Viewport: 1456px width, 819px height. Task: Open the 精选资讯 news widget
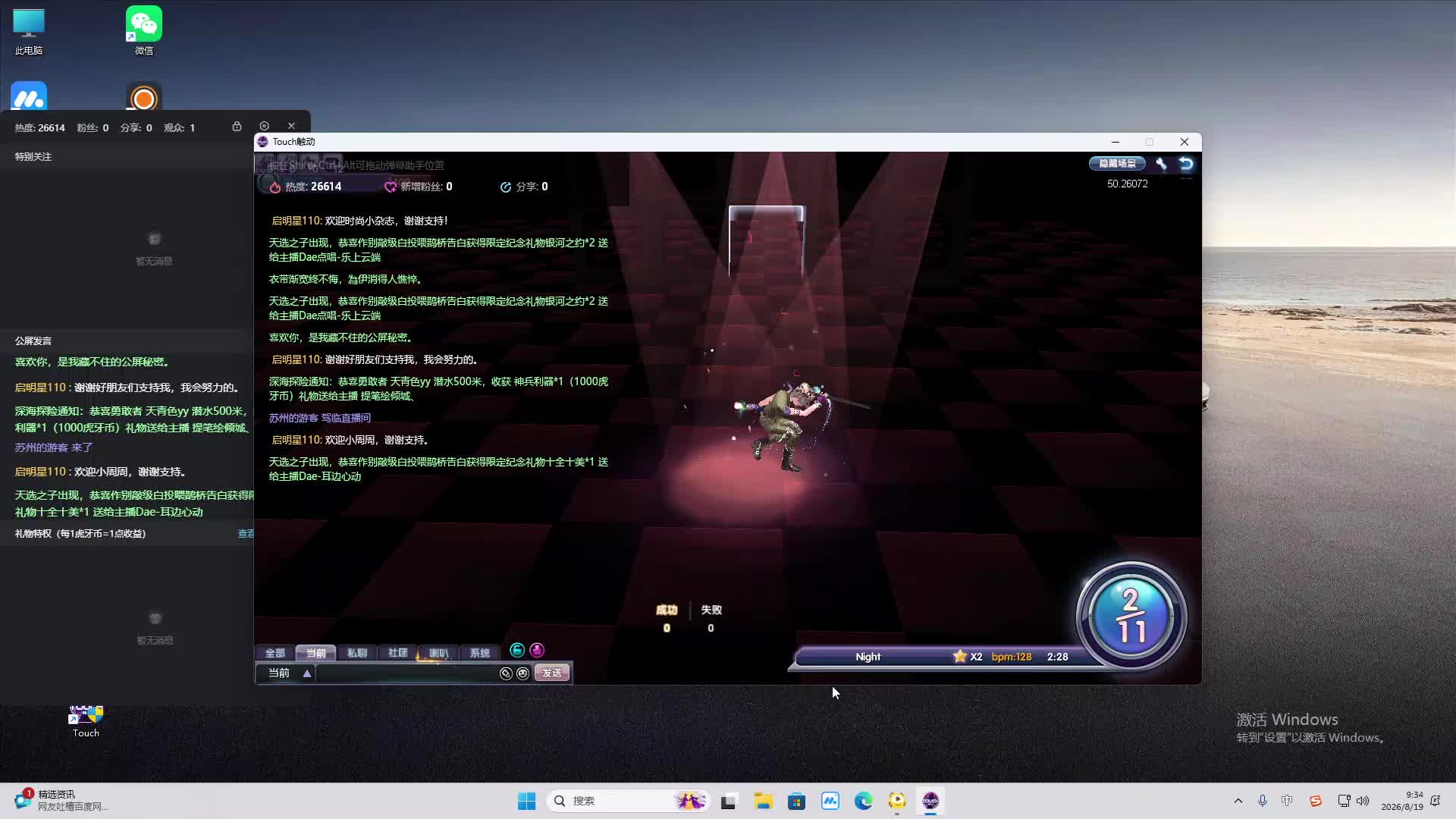tap(62, 801)
